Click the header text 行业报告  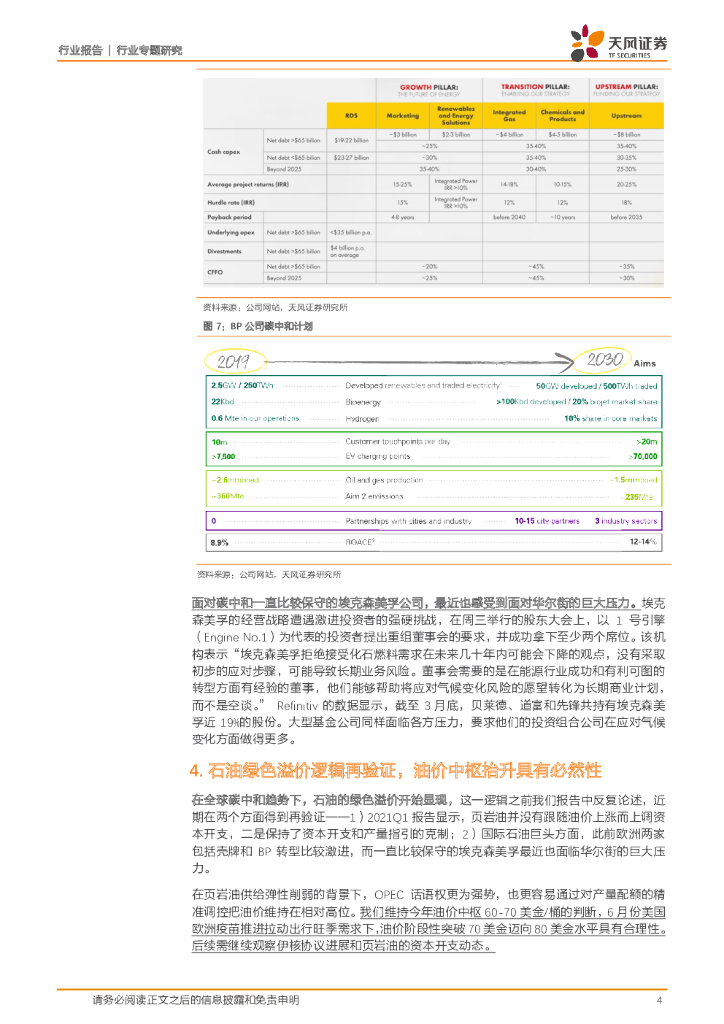[80, 50]
